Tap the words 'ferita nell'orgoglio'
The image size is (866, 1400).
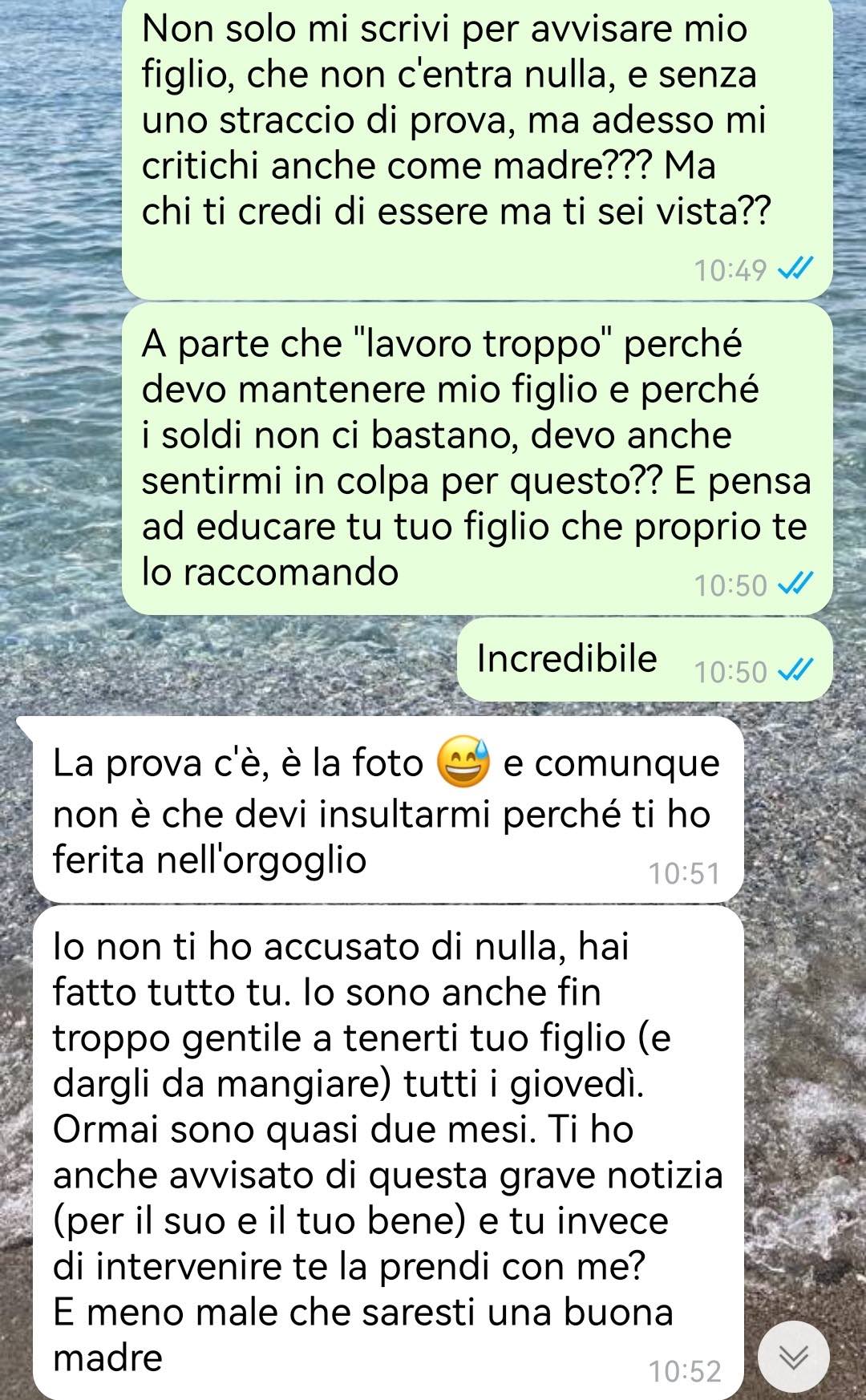209,860
